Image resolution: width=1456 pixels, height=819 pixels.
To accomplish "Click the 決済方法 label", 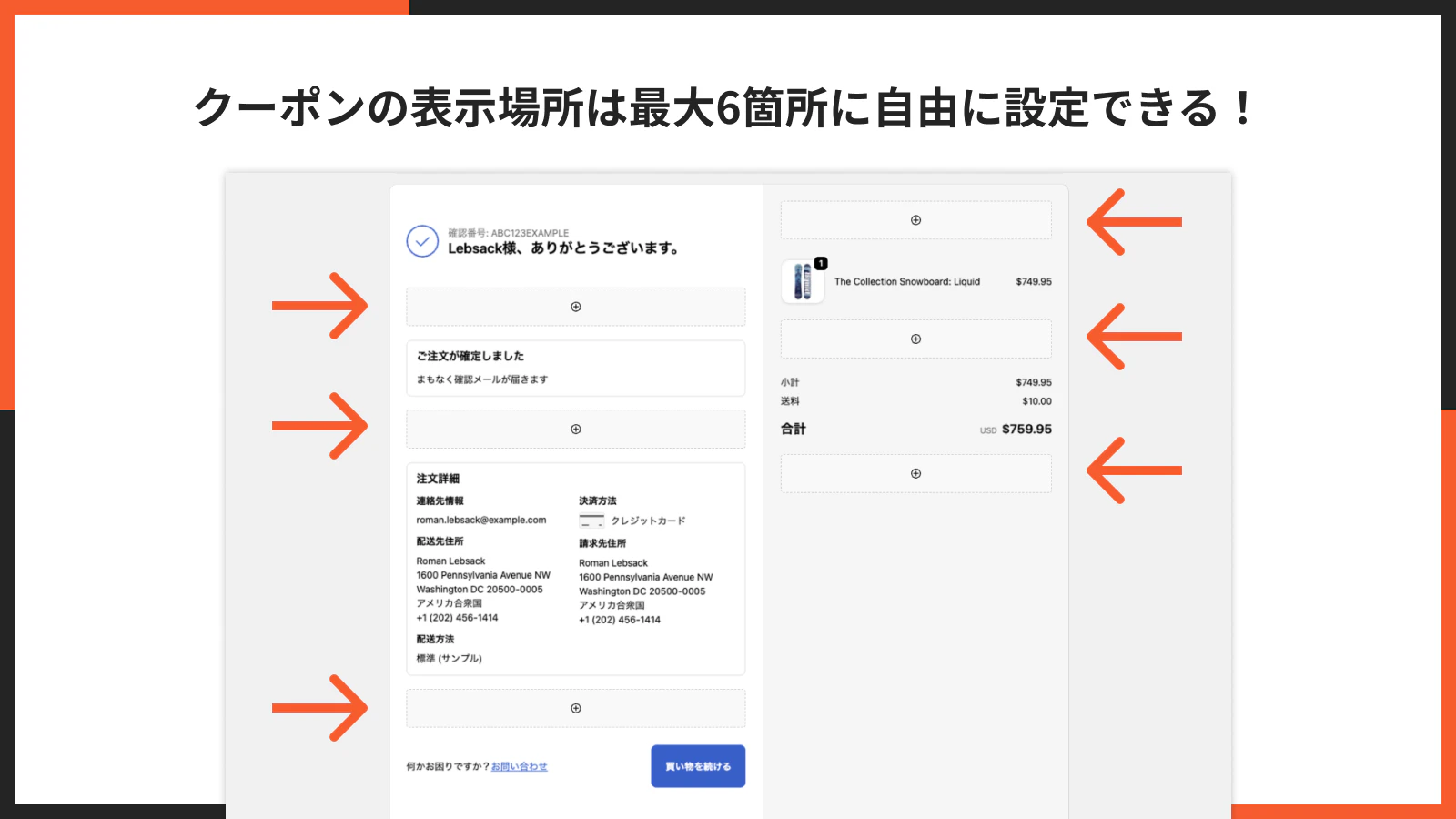I will (598, 500).
